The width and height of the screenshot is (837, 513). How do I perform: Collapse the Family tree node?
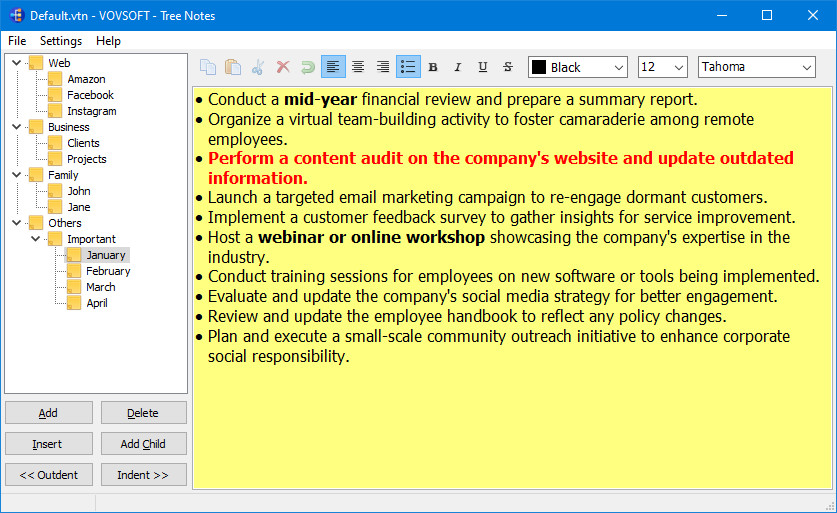pos(17,175)
